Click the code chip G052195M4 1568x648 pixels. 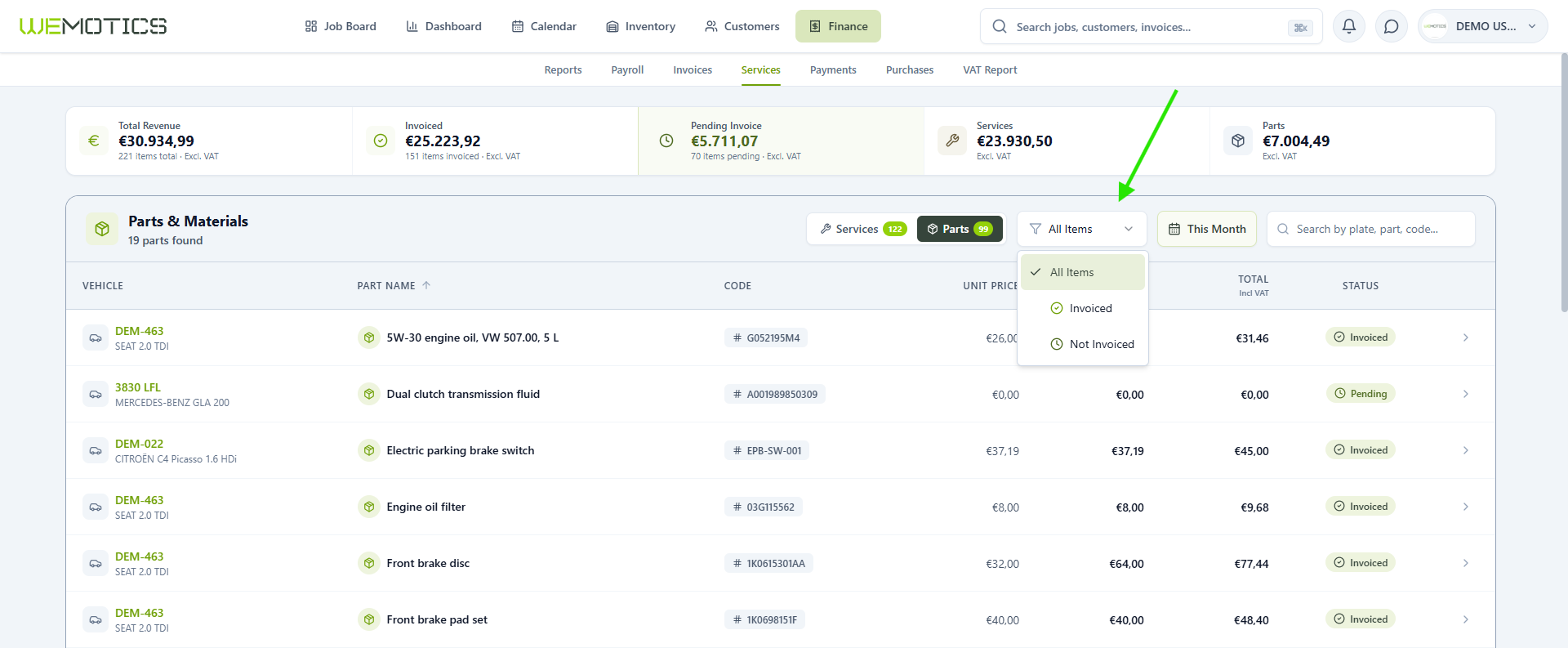(765, 337)
